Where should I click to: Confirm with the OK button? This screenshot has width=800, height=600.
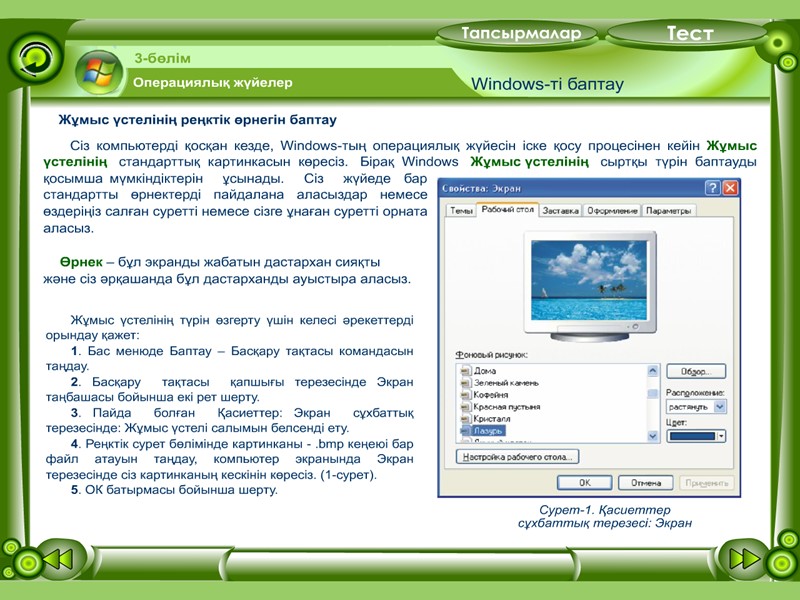(x=585, y=483)
